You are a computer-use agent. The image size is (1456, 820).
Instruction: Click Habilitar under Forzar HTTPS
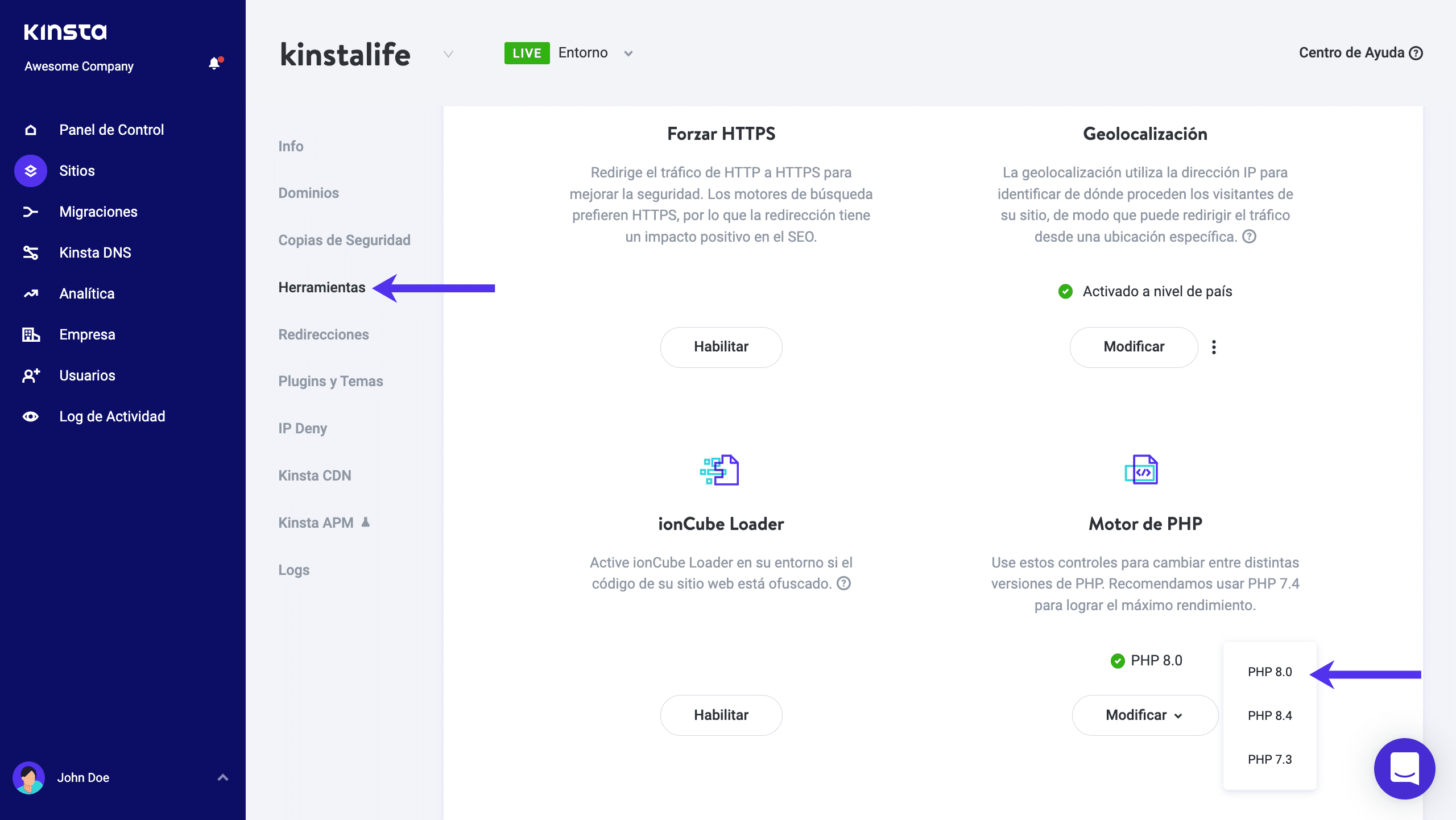point(721,347)
